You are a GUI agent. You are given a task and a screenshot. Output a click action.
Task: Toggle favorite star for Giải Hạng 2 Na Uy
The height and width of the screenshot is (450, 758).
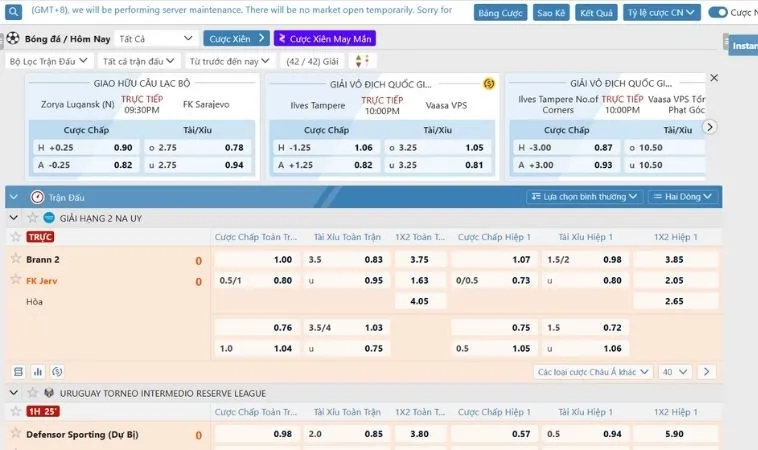[x=32, y=218]
